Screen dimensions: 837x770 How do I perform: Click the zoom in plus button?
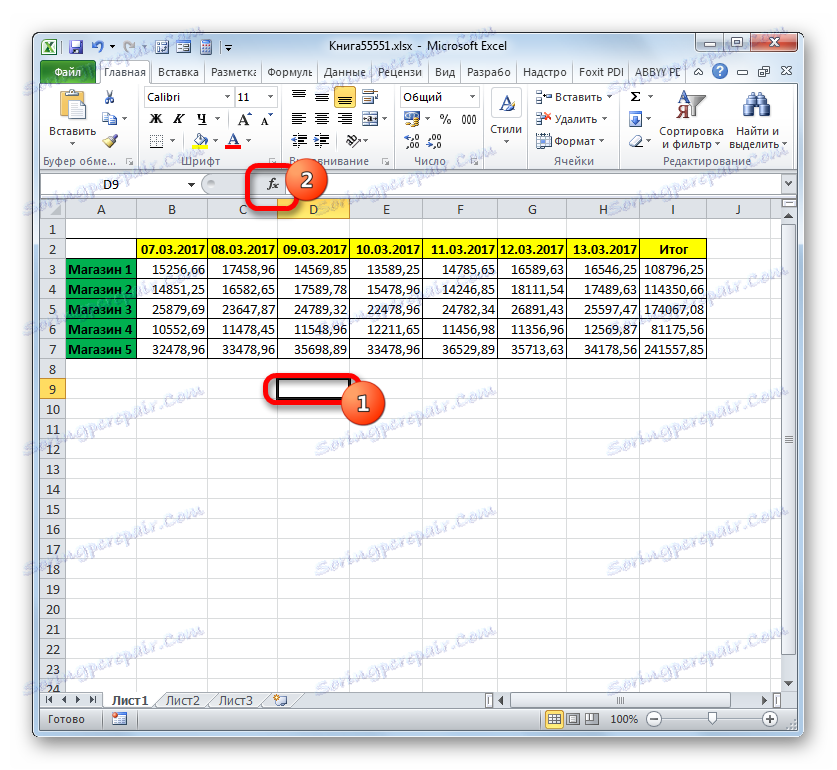[x=770, y=719]
